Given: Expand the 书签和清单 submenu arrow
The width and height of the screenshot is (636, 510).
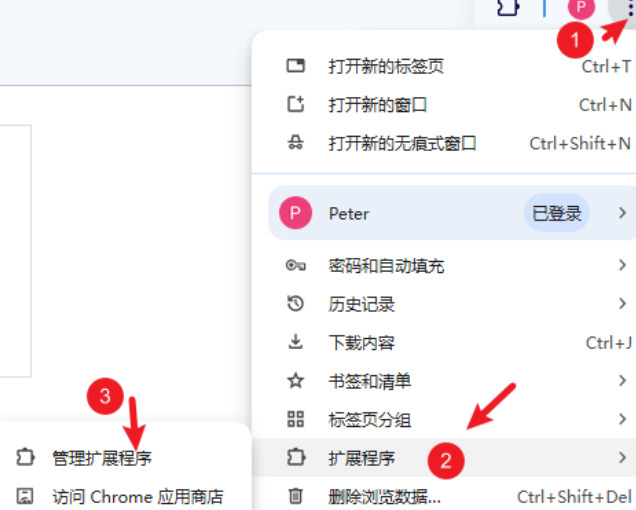Looking at the screenshot, I should tap(622, 381).
